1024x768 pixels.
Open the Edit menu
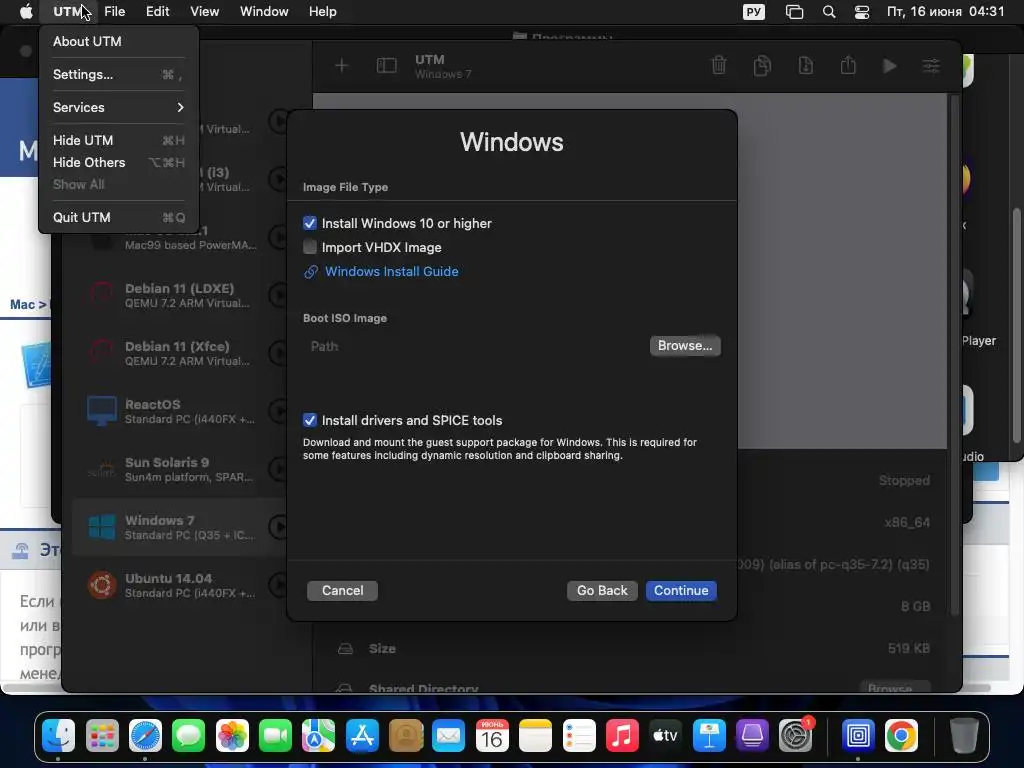click(157, 12)
